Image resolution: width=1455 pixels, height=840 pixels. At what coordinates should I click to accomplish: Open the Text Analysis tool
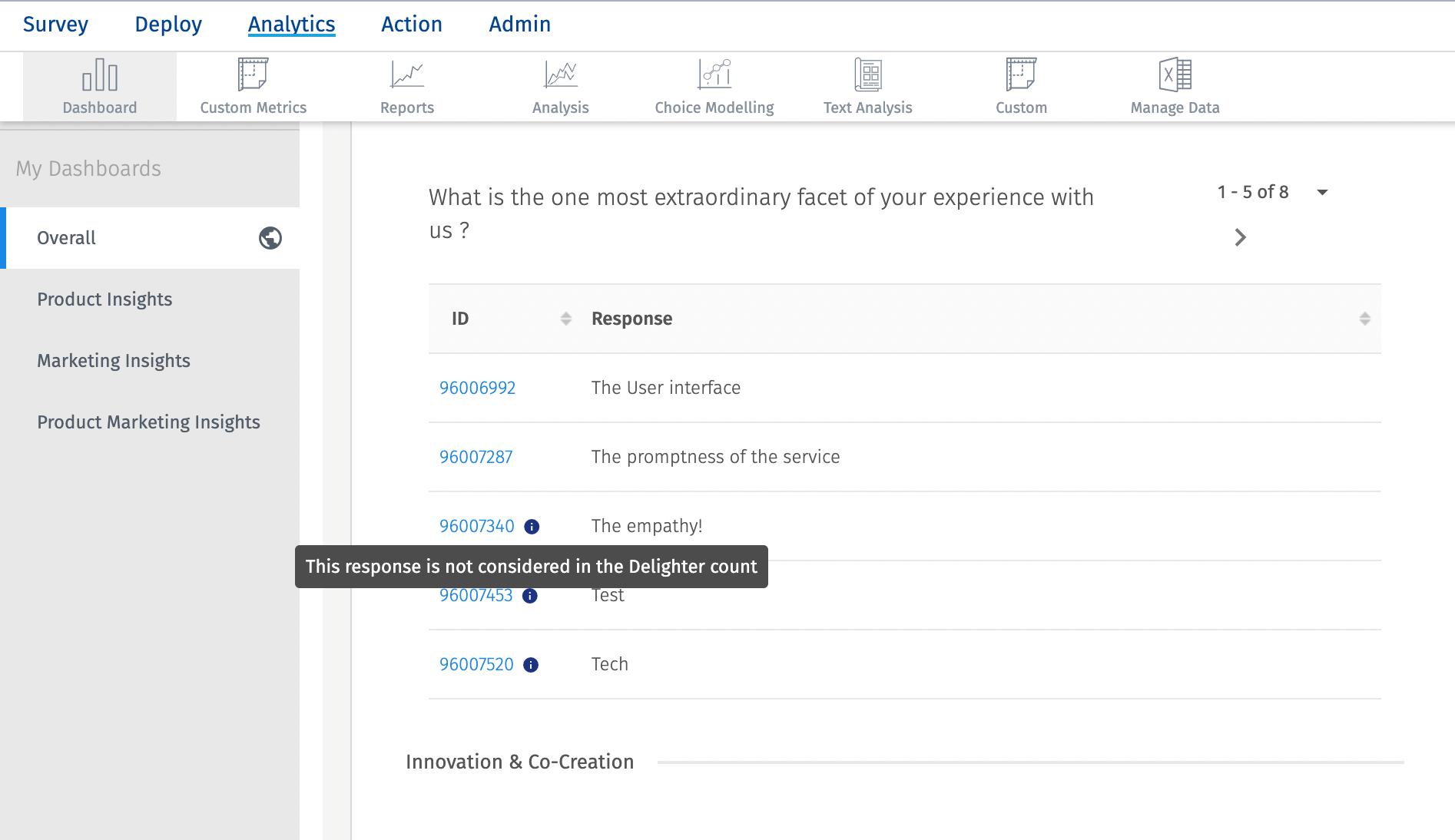(x=867, y=84)
